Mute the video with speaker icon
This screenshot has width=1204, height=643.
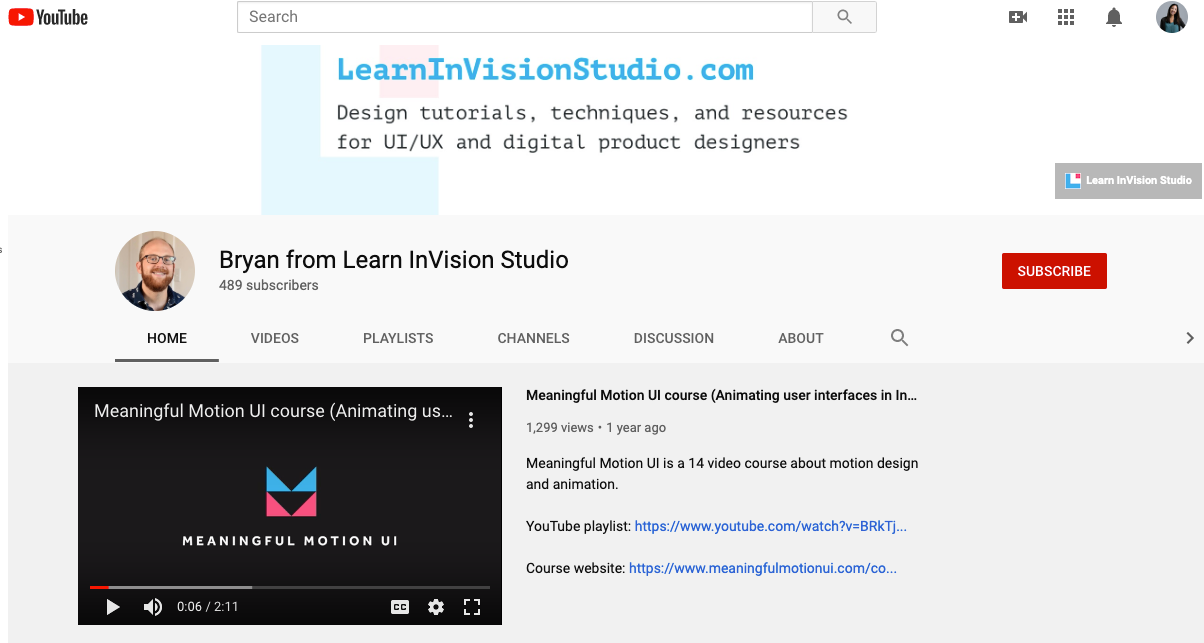coord(152,607)
